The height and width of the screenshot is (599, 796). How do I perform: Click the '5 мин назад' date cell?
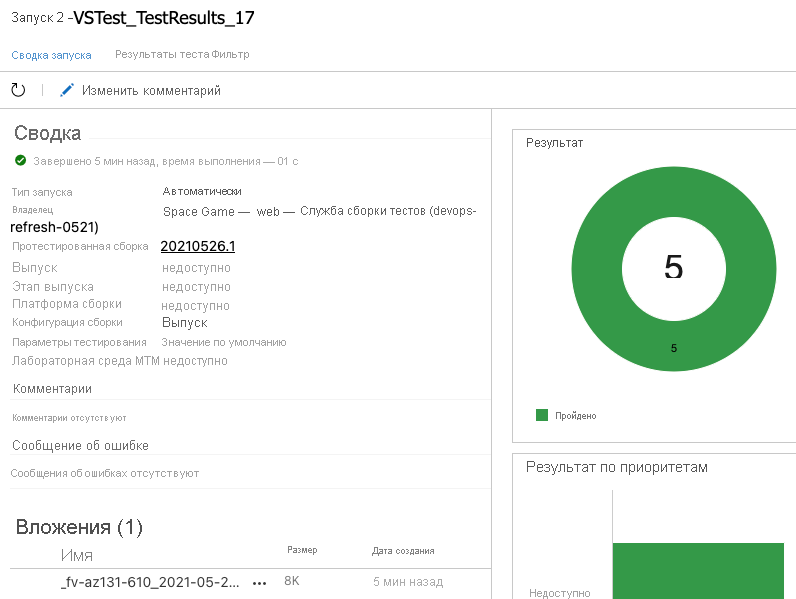pos(408,582)
